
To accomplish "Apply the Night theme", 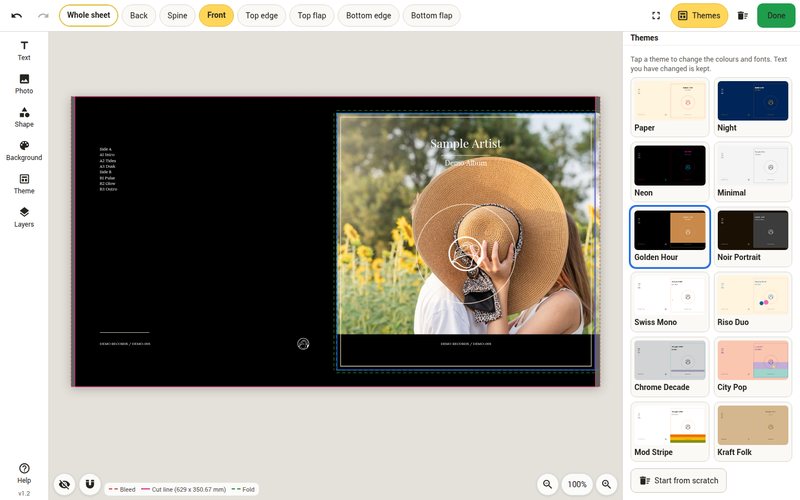I will coord(753,107).
